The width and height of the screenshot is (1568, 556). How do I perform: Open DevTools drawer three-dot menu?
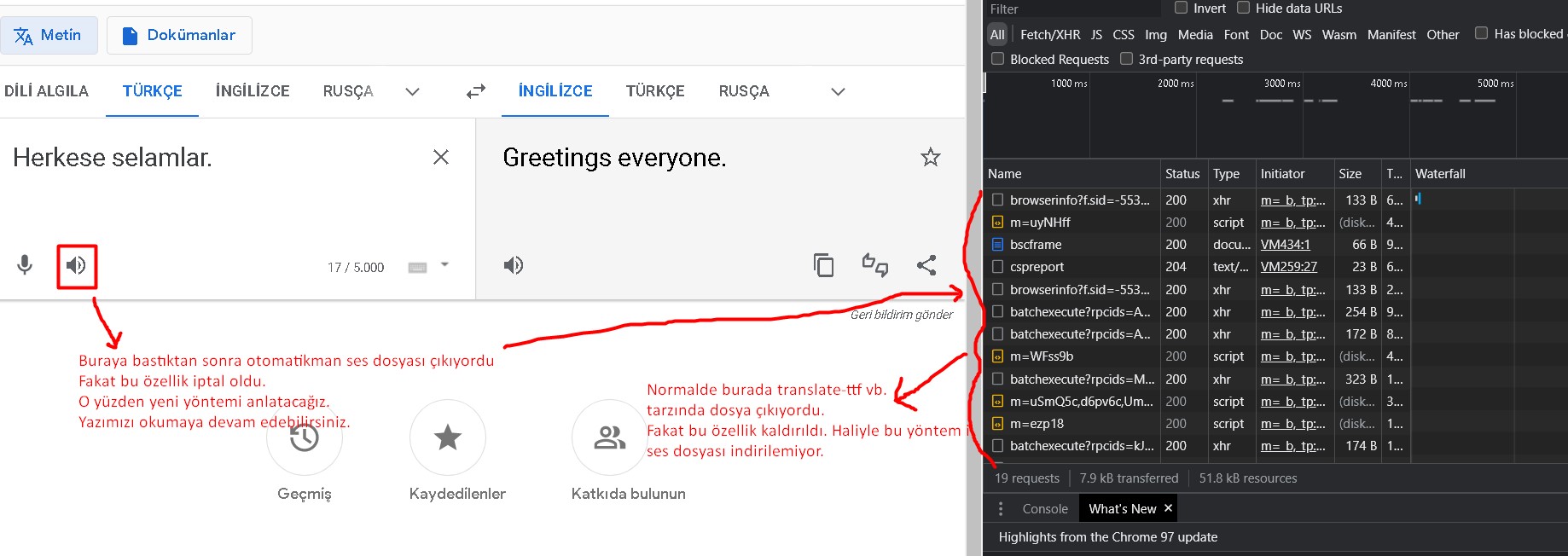1001,508
